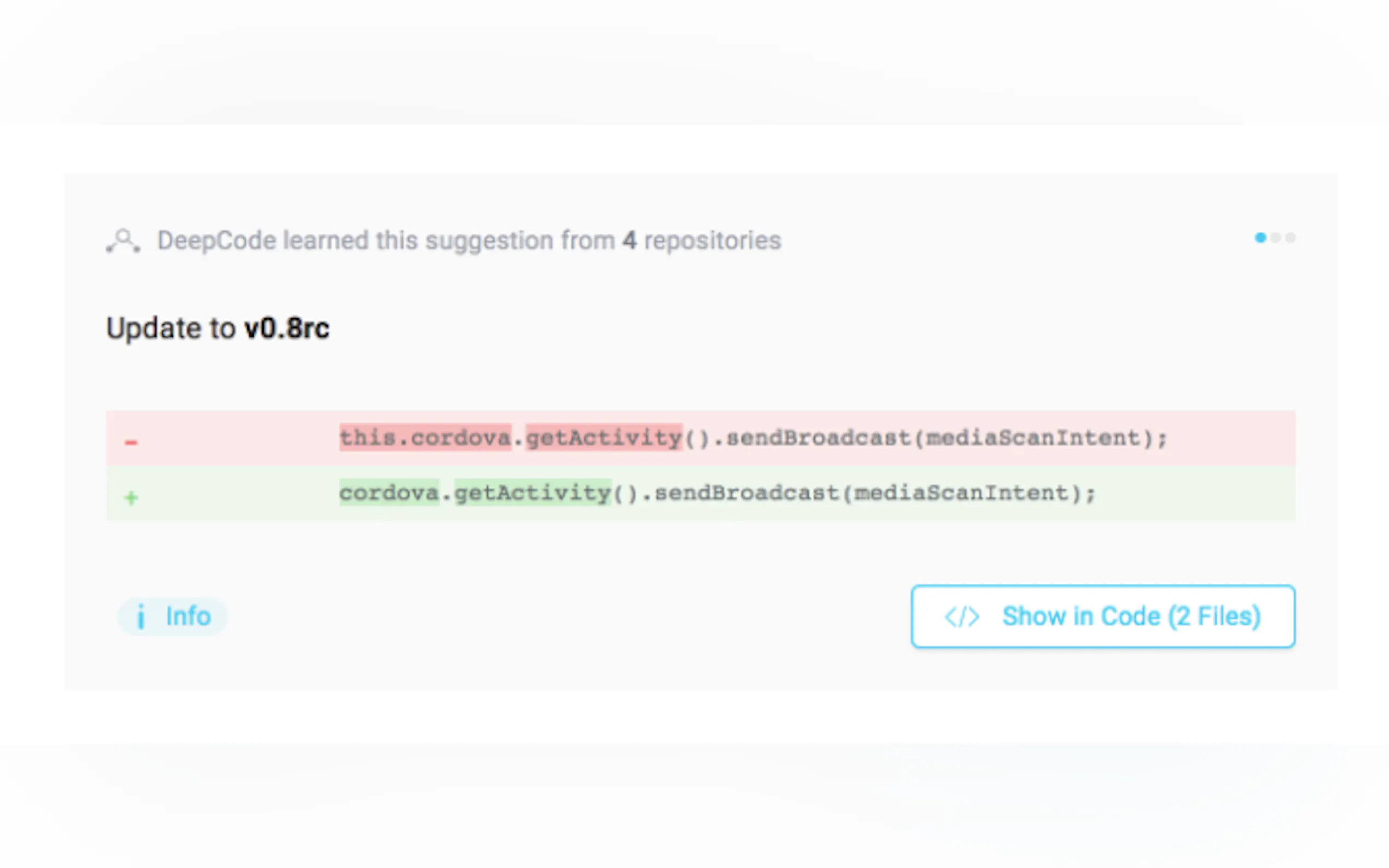Switch to the second pagination dot
The width and height of the screenshot is (1389, 868).
click(1276, 238)
